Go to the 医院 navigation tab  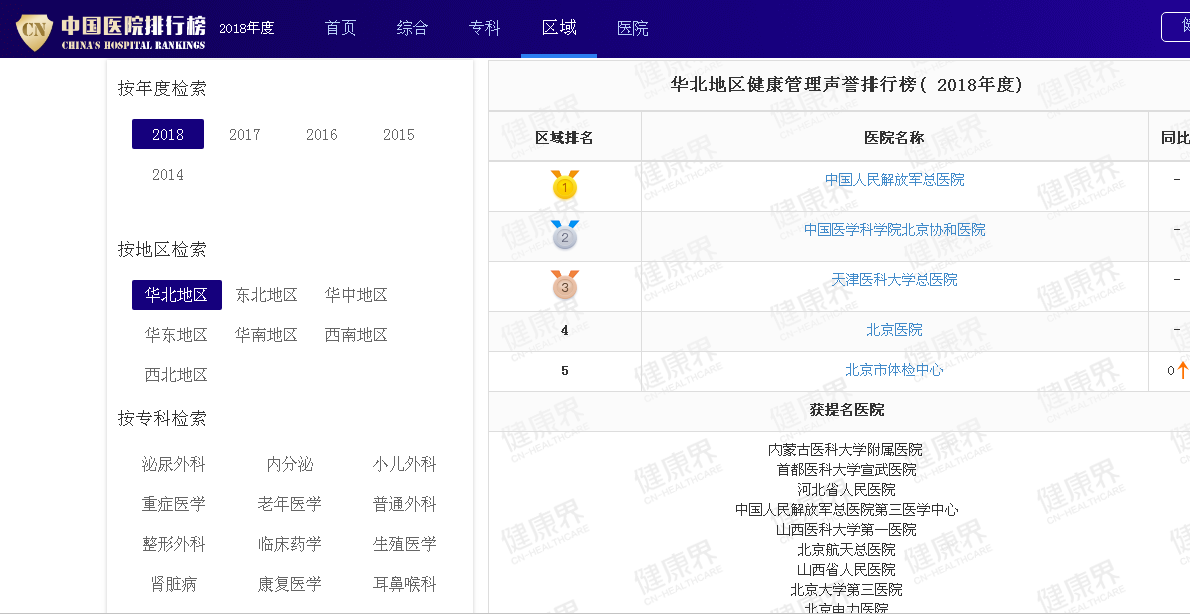tap(632, 28)
